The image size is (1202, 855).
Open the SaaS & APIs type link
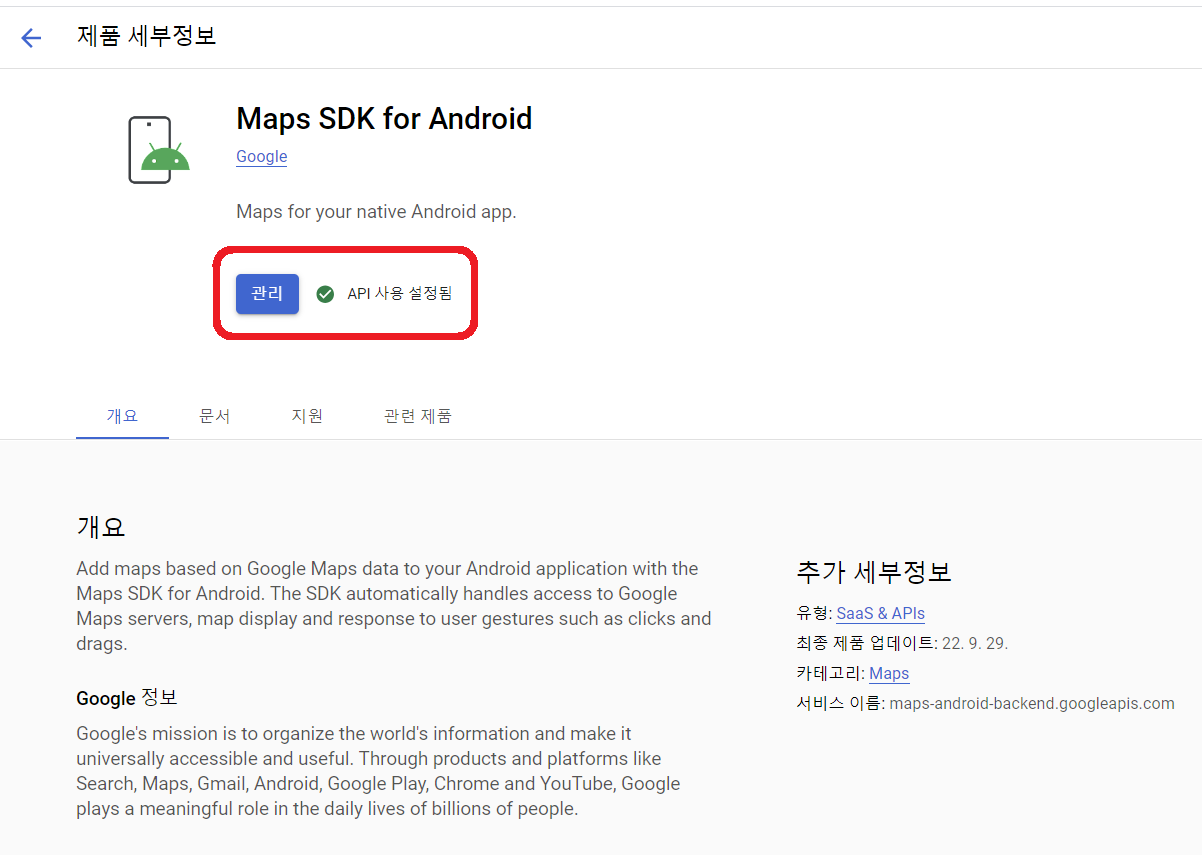tap(881, 613)
